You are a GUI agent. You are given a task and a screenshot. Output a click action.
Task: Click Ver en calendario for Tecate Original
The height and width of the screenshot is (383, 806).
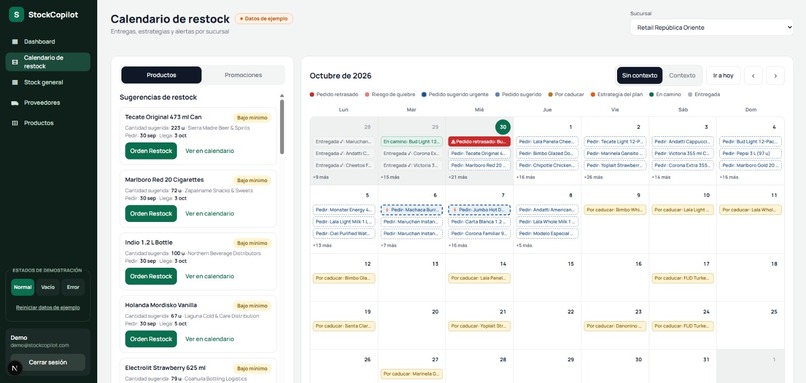pos(210,151)
